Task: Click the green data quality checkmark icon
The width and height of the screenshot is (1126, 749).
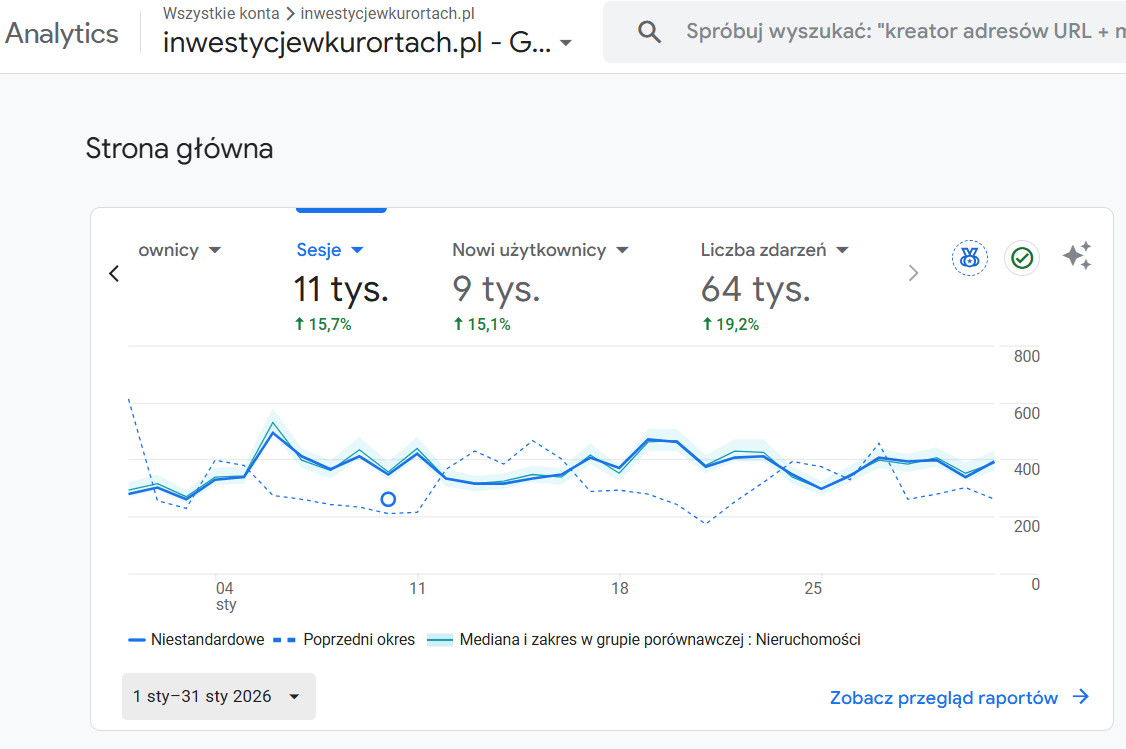Action: coord(1022,258)
